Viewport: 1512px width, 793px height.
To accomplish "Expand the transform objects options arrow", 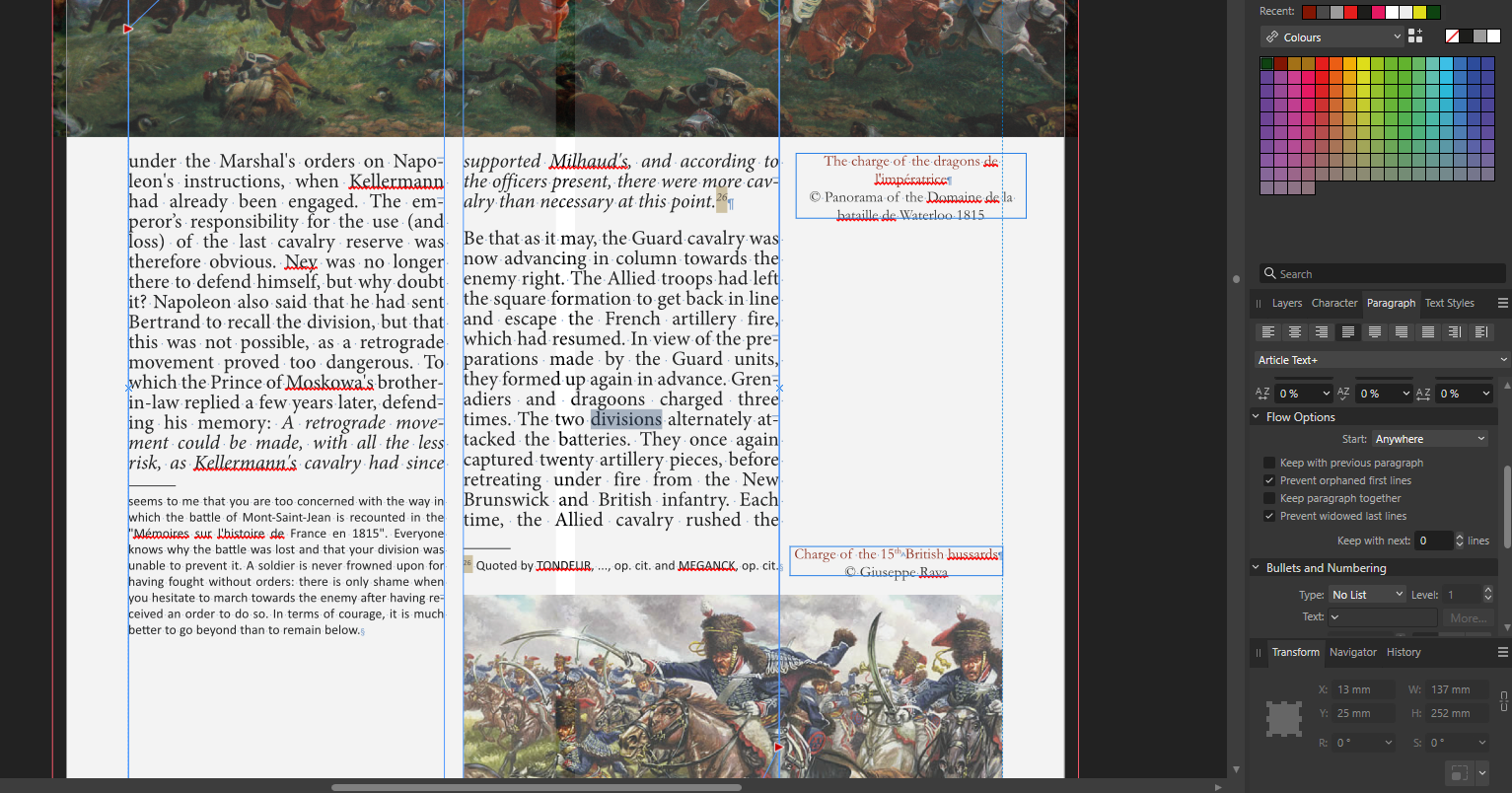I will click(1481, 772).
